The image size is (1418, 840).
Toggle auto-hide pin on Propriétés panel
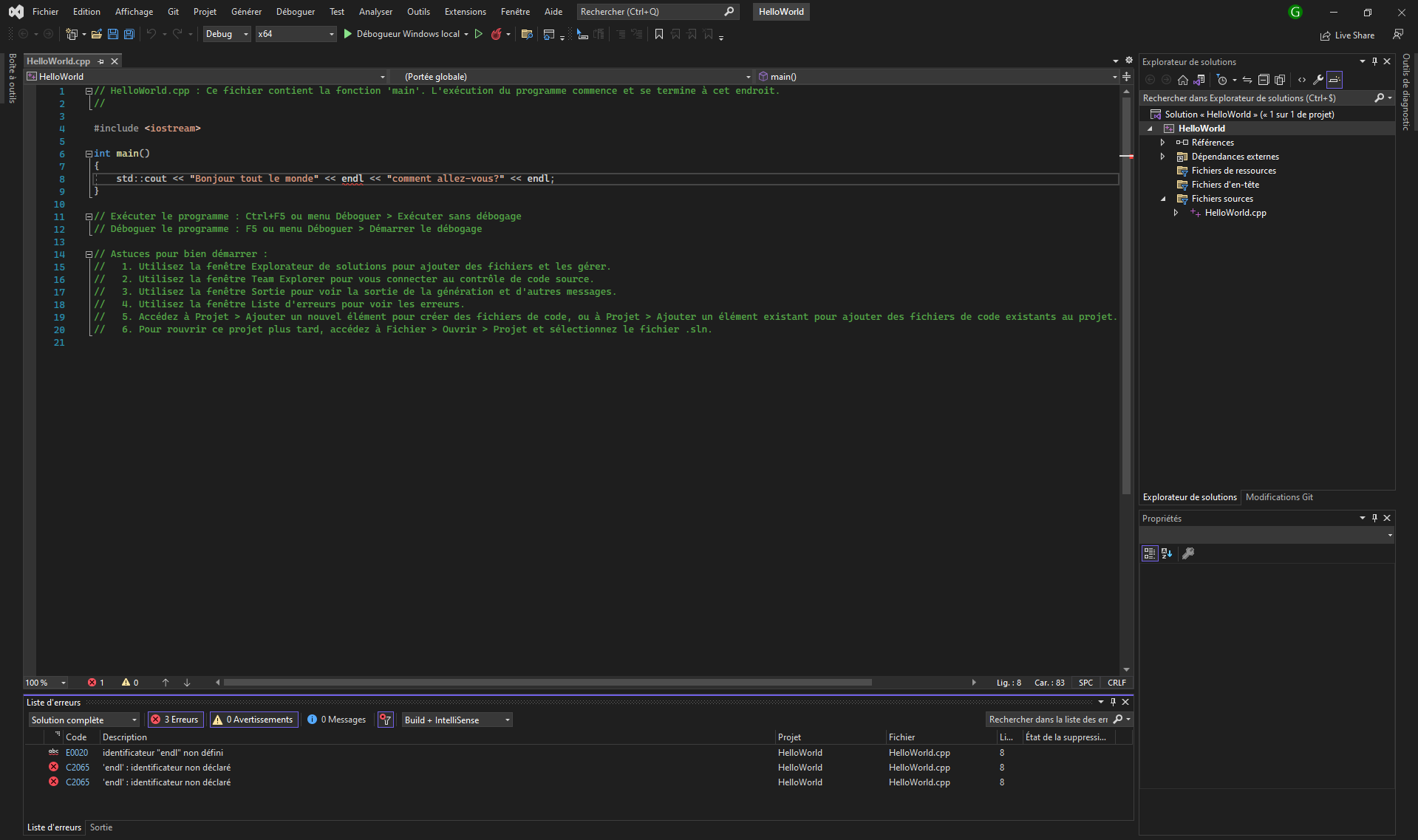coord(1374,518)
